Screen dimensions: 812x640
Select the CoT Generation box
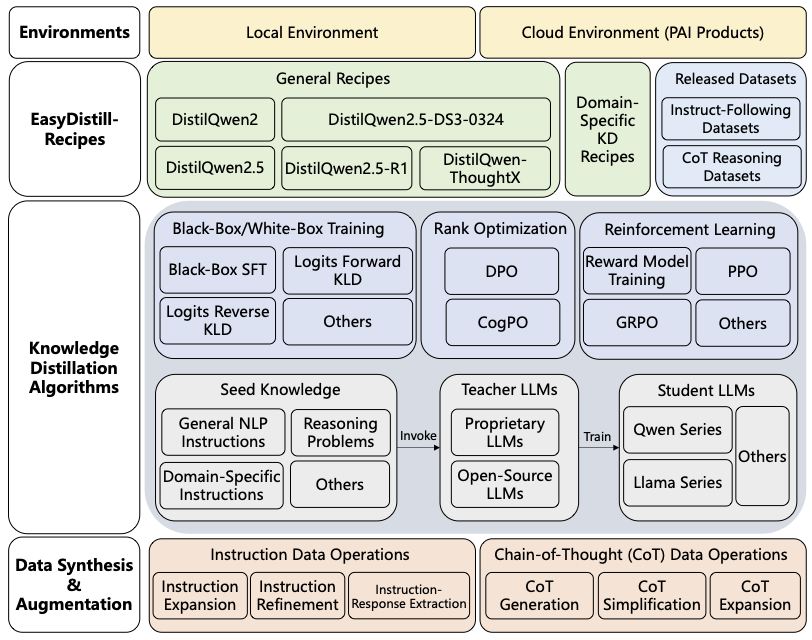(539, 595)
